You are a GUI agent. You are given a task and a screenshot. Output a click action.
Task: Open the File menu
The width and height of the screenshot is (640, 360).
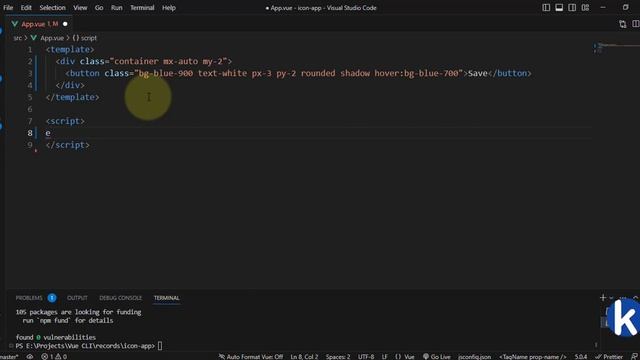pyautogui.click(x=8, y=8)
